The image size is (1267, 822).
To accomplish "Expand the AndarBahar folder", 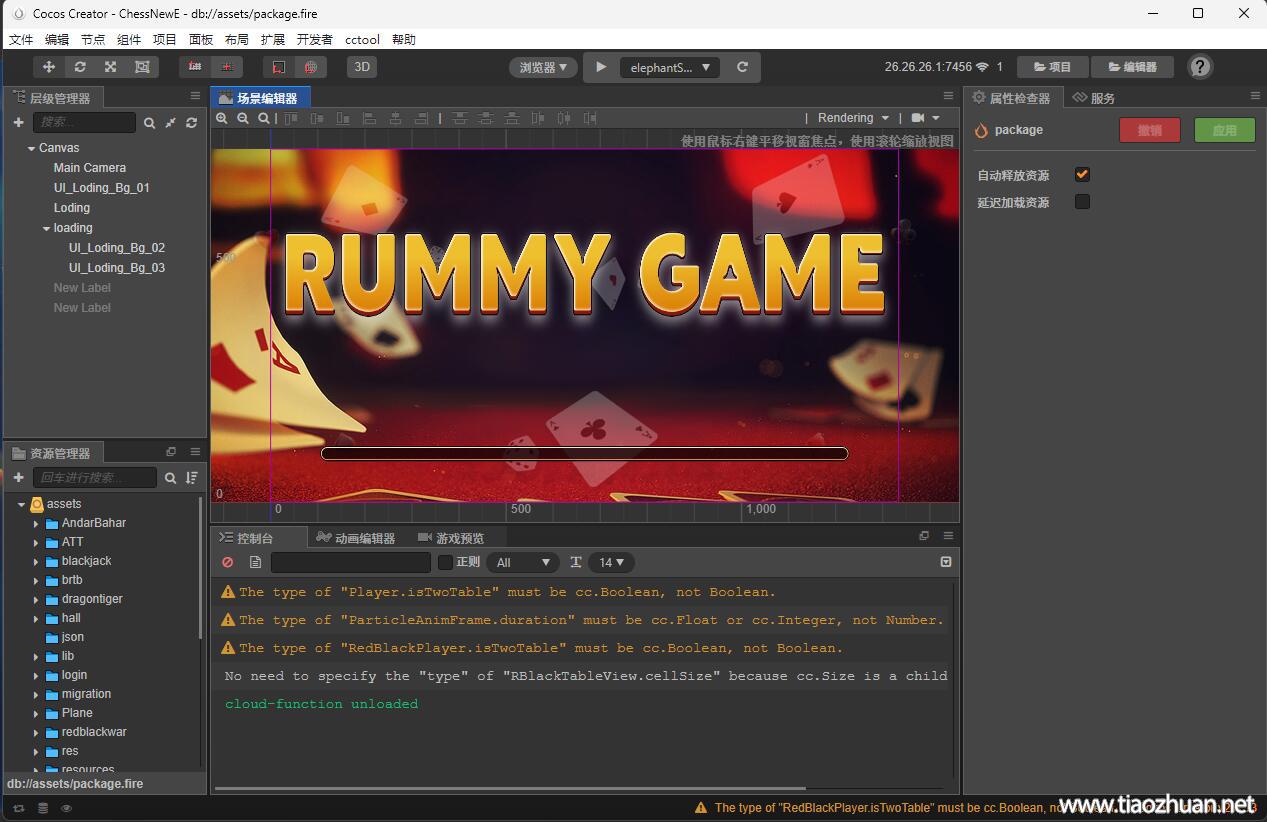I will pyautogui.click(x=36, y=524).
